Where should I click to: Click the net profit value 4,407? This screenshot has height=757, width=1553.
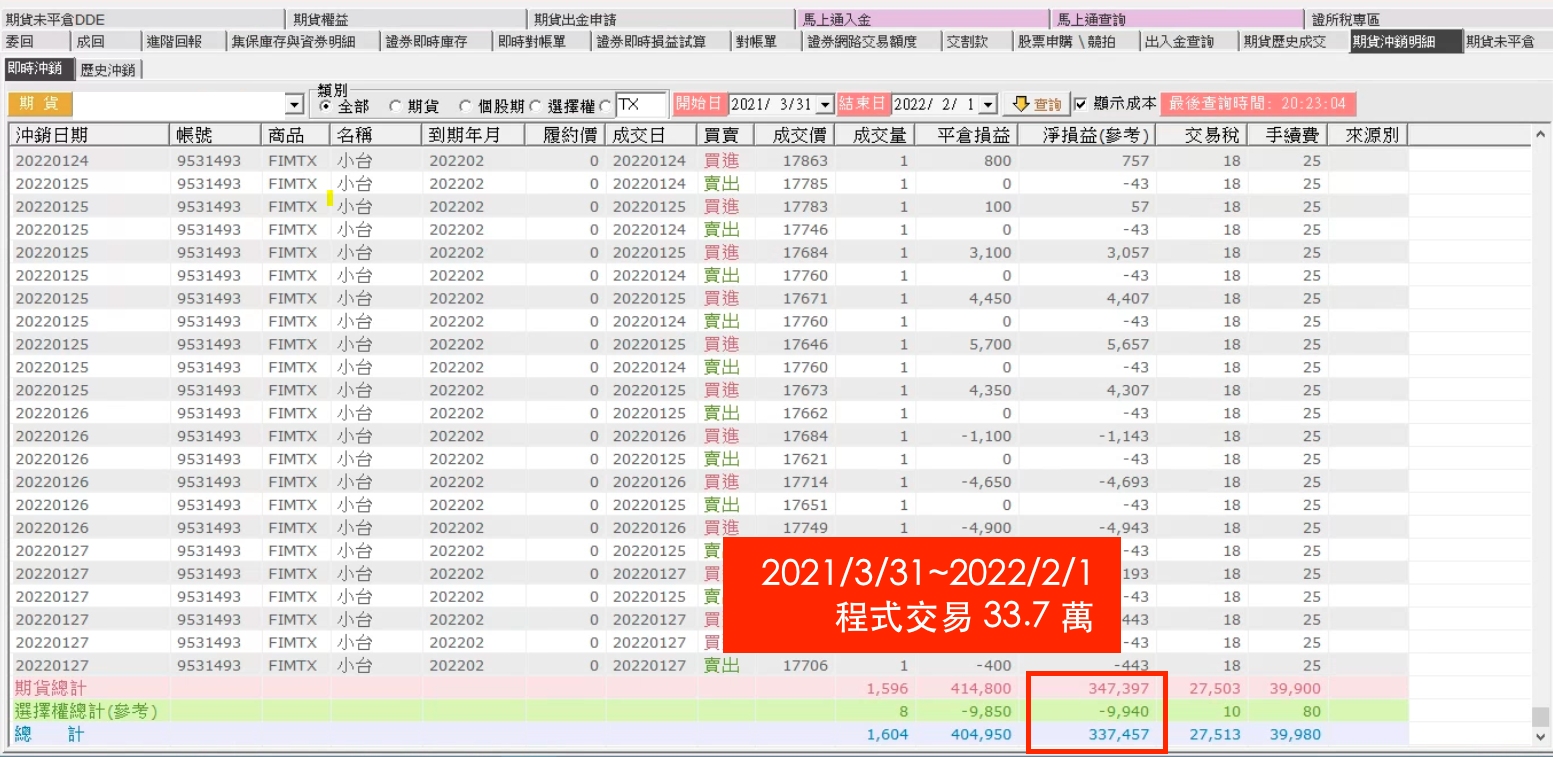pyautogui.click(x=1127, y=299)
